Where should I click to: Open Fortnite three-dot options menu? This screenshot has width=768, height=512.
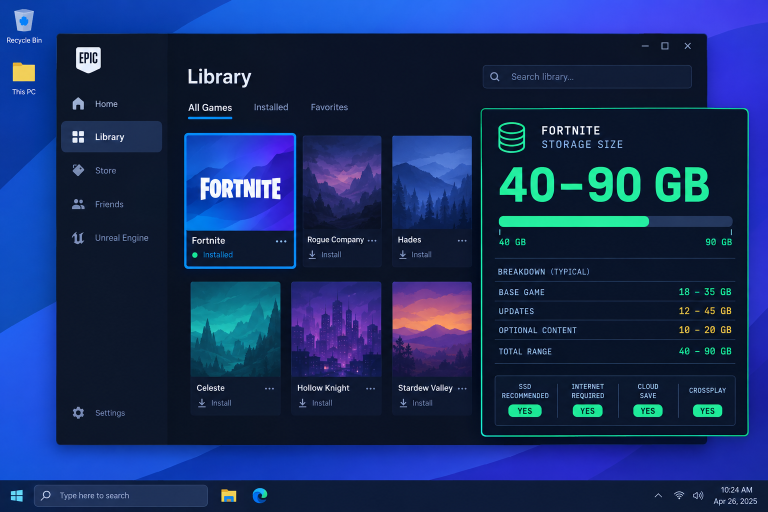[281, 241]
